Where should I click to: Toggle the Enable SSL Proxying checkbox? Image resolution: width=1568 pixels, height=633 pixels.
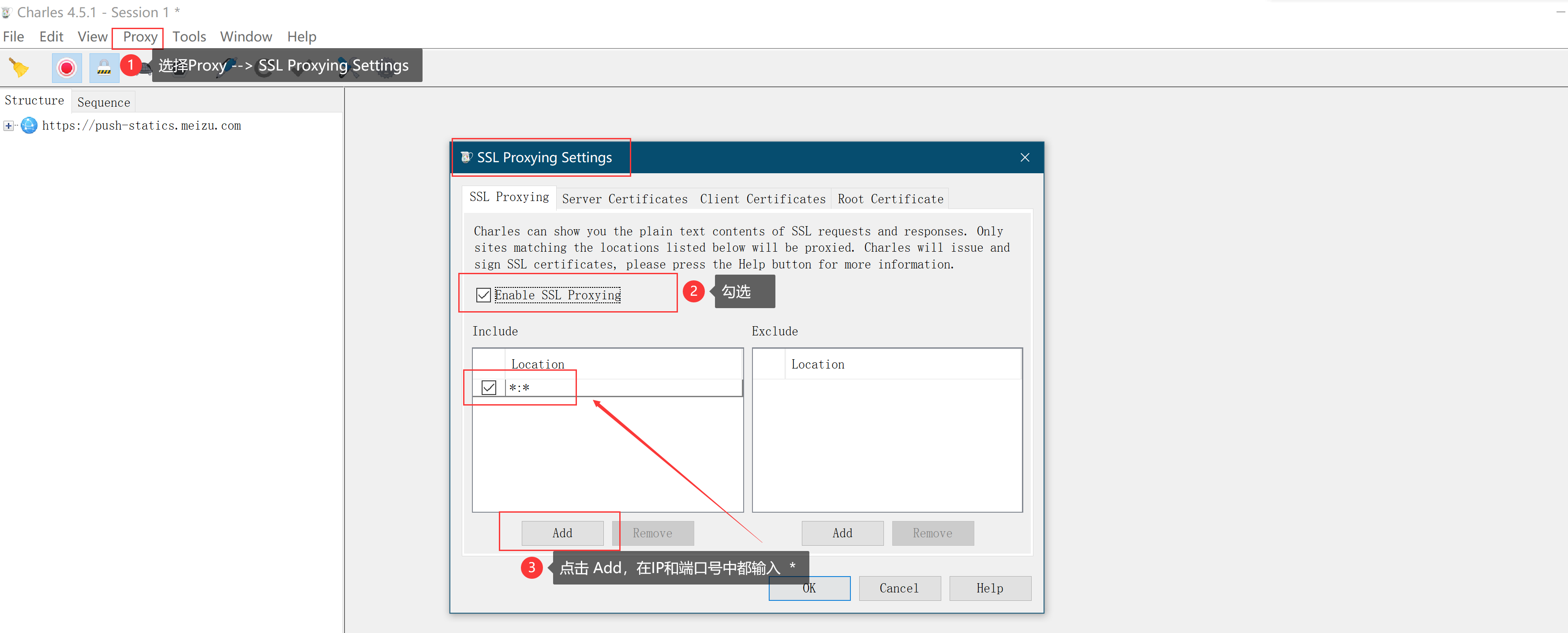point(483,295)
